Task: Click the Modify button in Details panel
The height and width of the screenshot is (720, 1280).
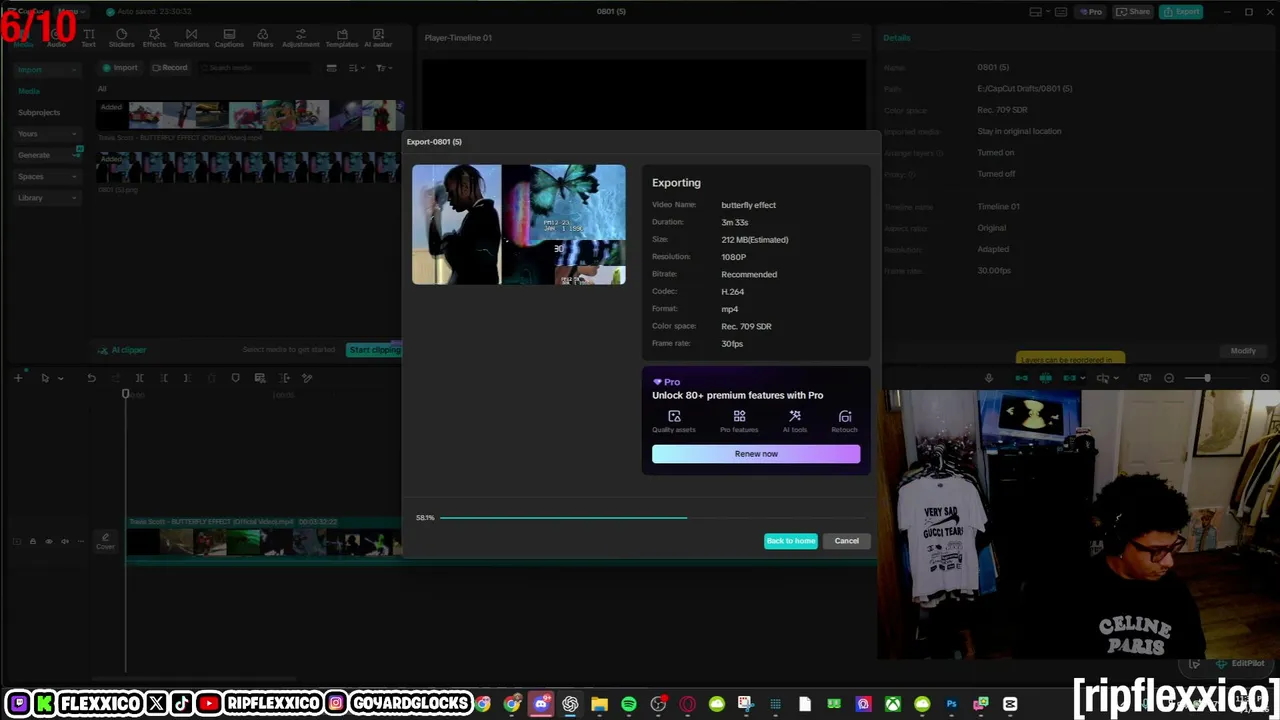Action: pos(1243,351)
